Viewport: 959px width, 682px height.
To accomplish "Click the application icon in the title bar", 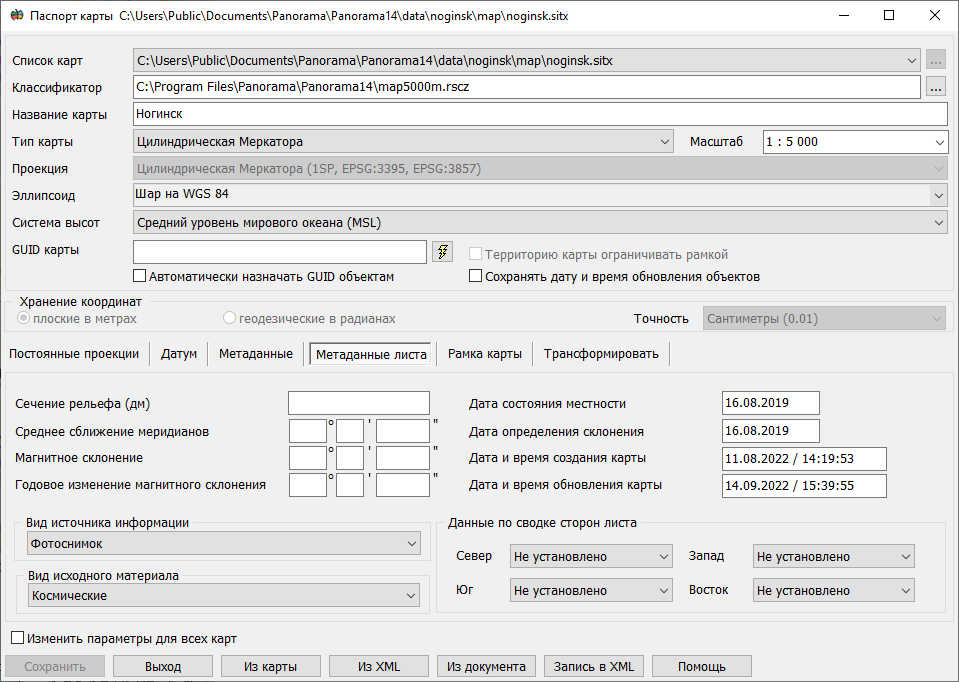I will click(x=19, y=15).
